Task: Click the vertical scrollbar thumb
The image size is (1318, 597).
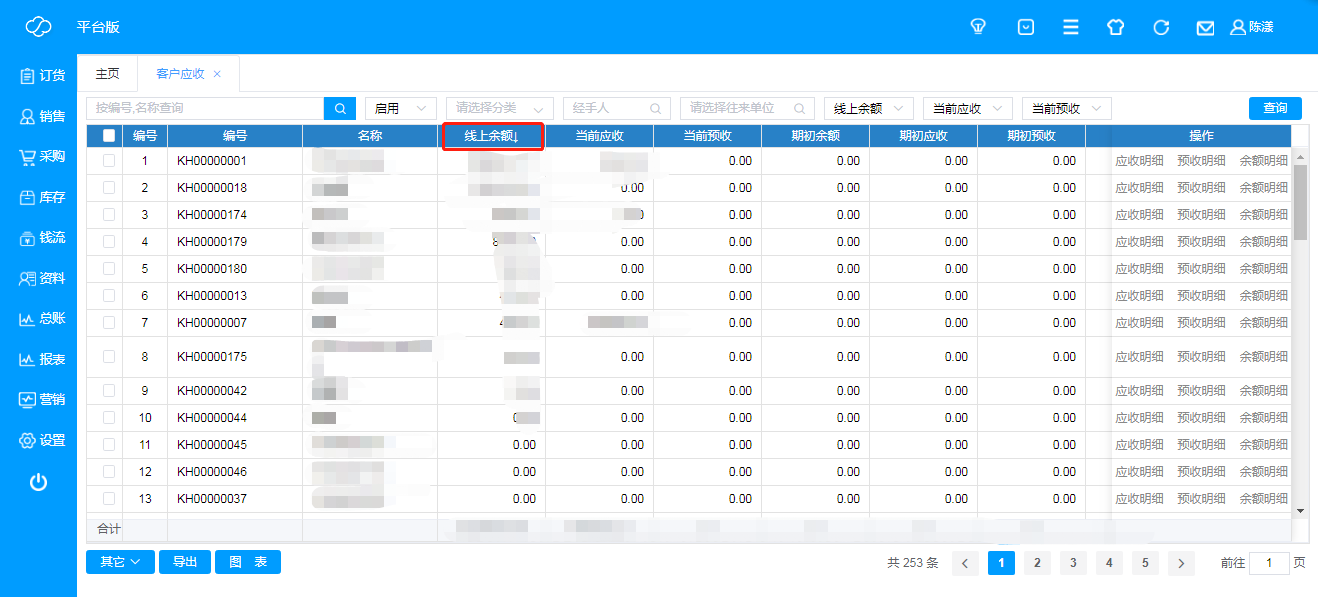Action: pyautogui.click(x=1300, y=202)
